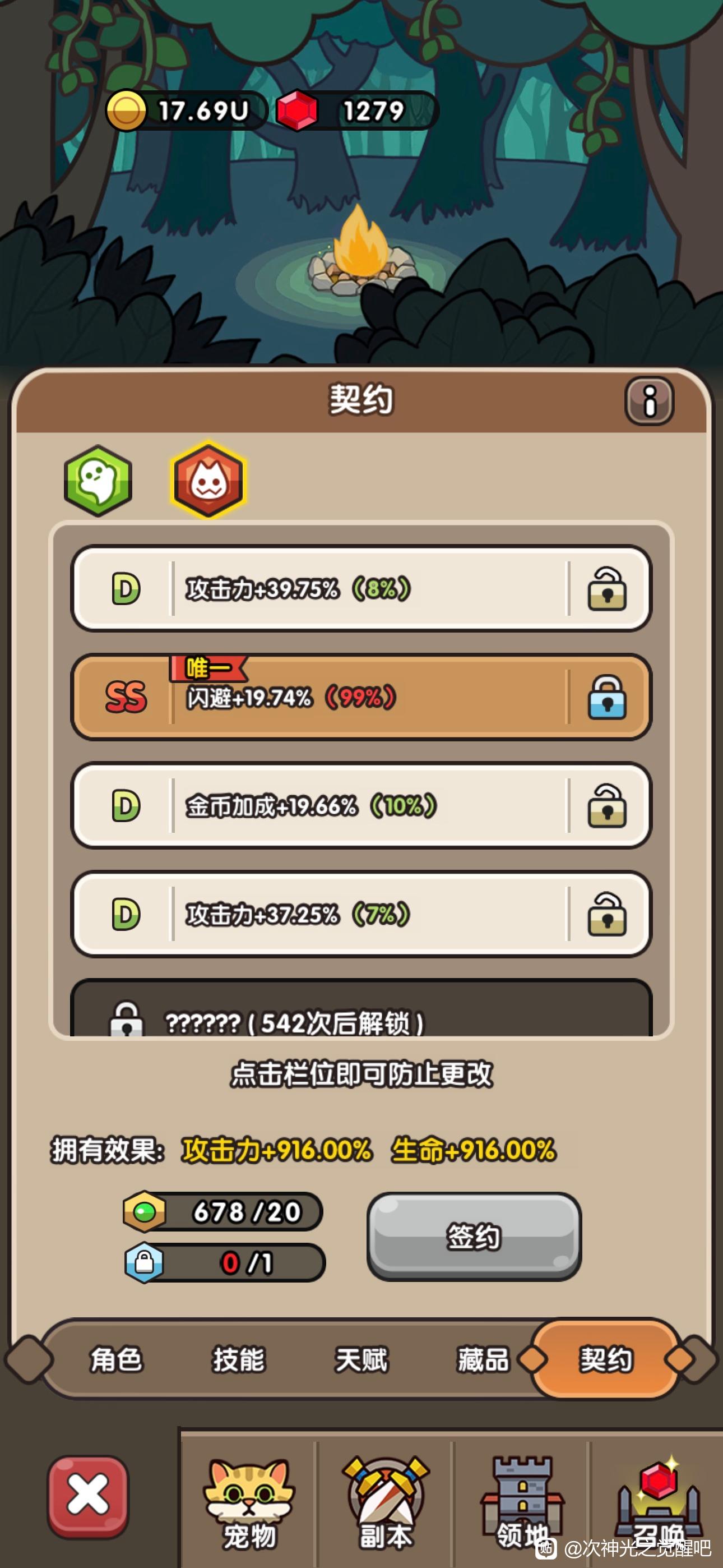Open the contract info icon
The width and height of the screenshot is (723, 1568).
650,401
